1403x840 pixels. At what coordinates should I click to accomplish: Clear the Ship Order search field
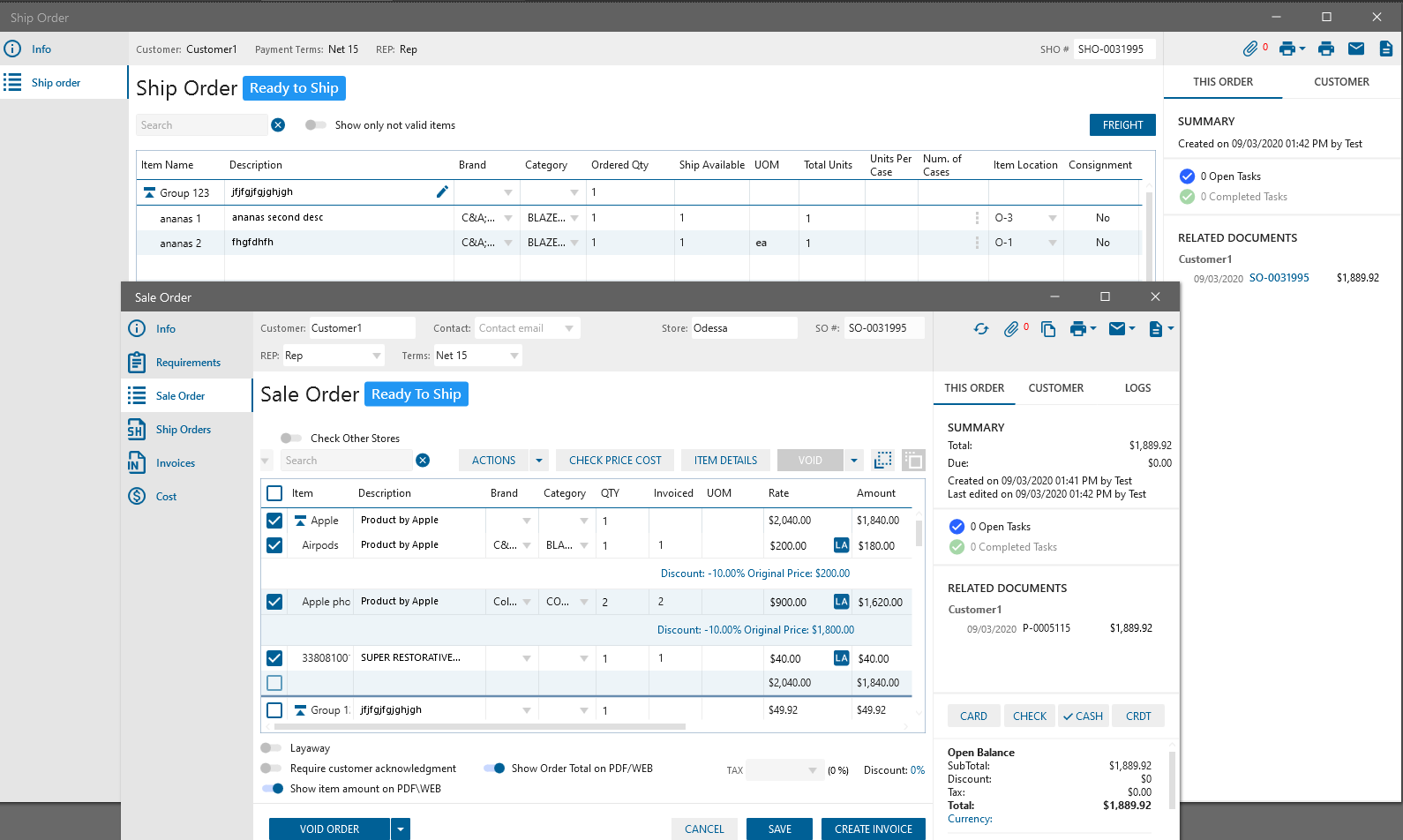pyautogui.click(x=278, y=125)
